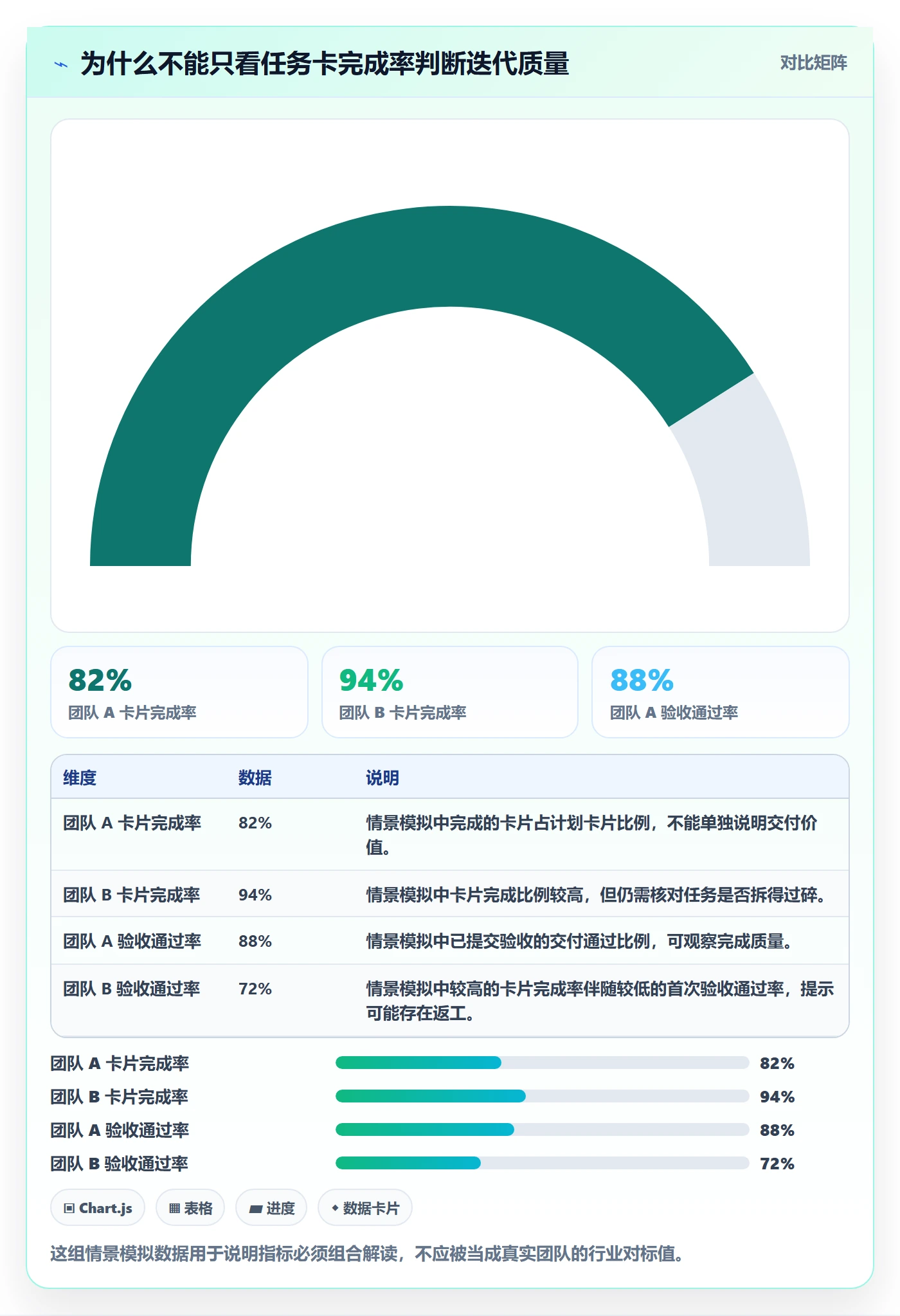The image size is (900, 1316).
Task: Open the 数据卡片 chip
Action: pos(365,1208)
